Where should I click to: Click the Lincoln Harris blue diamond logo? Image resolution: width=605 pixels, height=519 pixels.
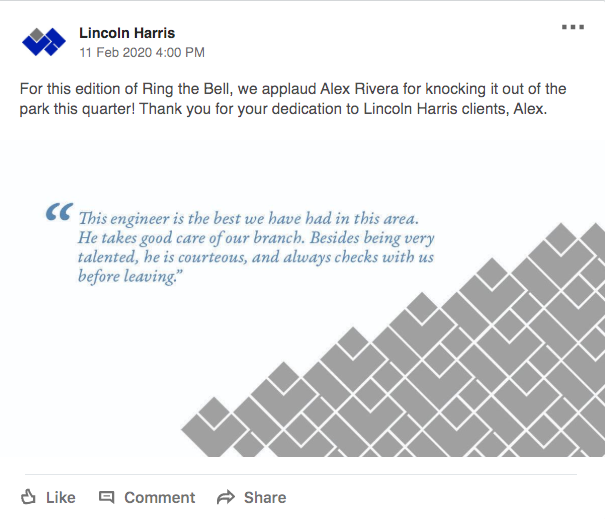(x=43, y=42)
